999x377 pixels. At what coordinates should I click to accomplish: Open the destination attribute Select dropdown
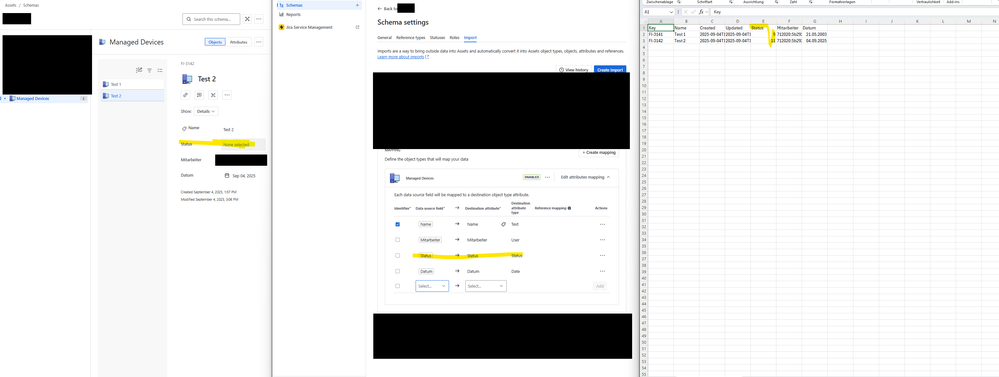pyautogui.click(x=486, y=286)
